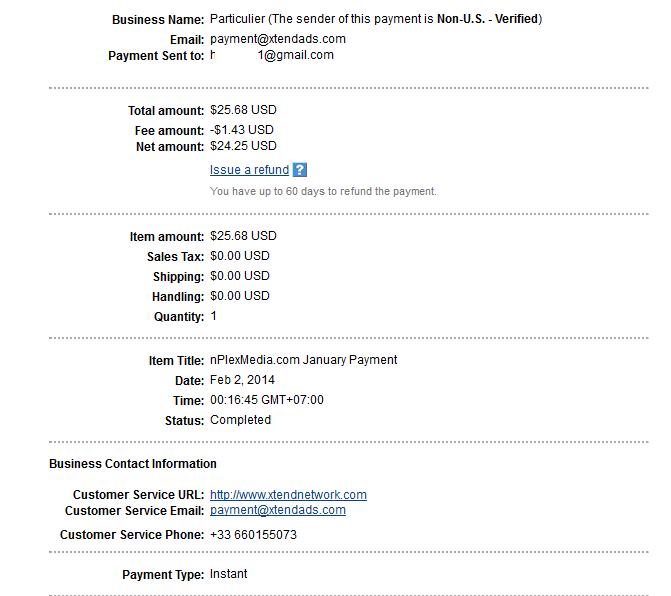
Task: Click the Quantity value 1
Action: pyautogui.click(x=214, y=316)
